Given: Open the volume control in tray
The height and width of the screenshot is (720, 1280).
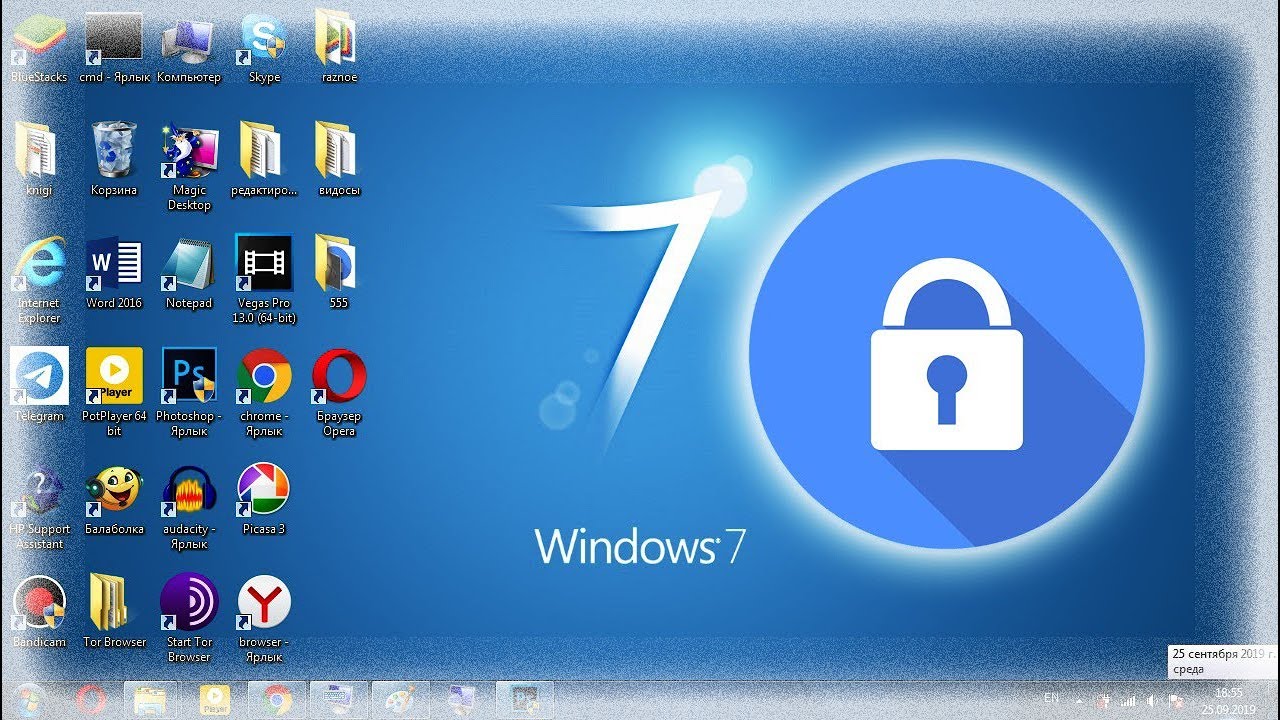Looking at the screenshot, I should point(1152,700).
